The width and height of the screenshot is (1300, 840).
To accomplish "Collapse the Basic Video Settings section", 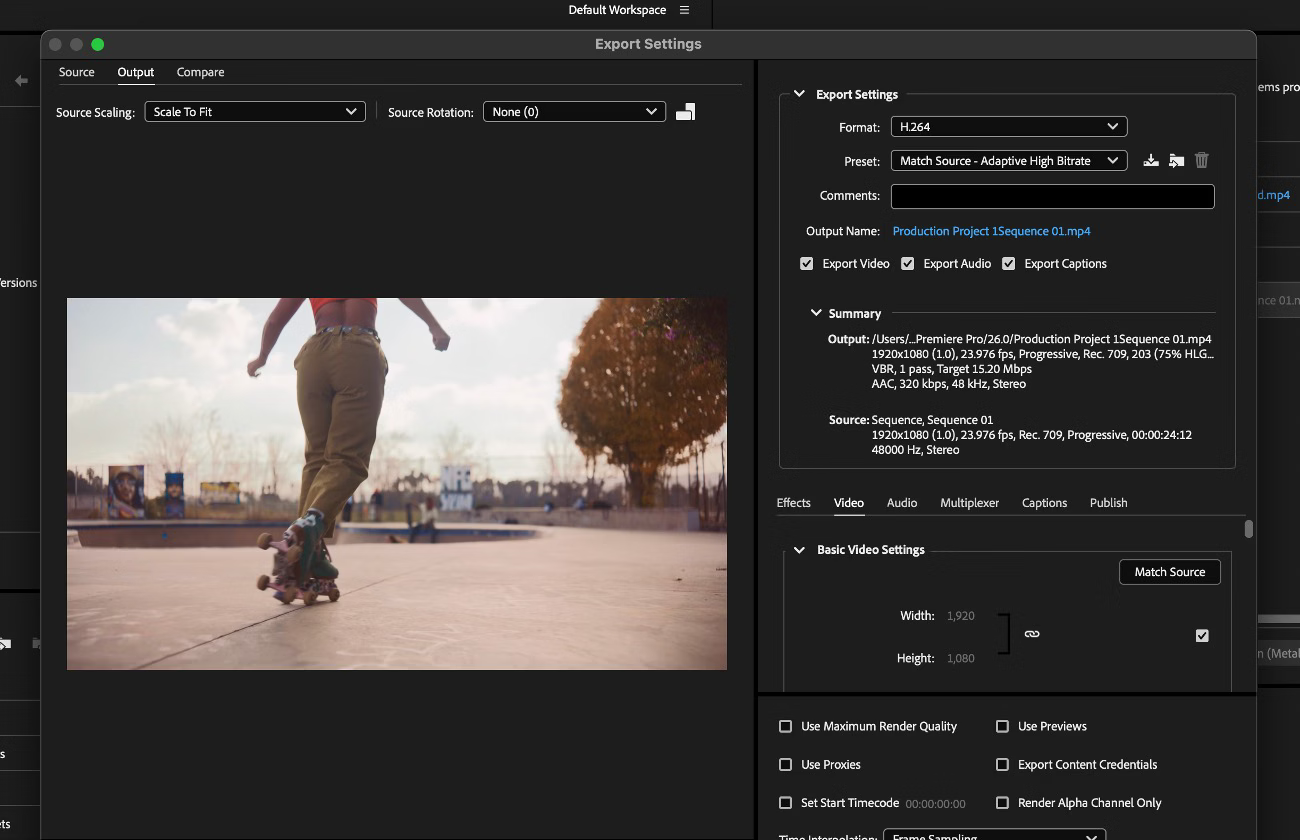I will 799,550.
